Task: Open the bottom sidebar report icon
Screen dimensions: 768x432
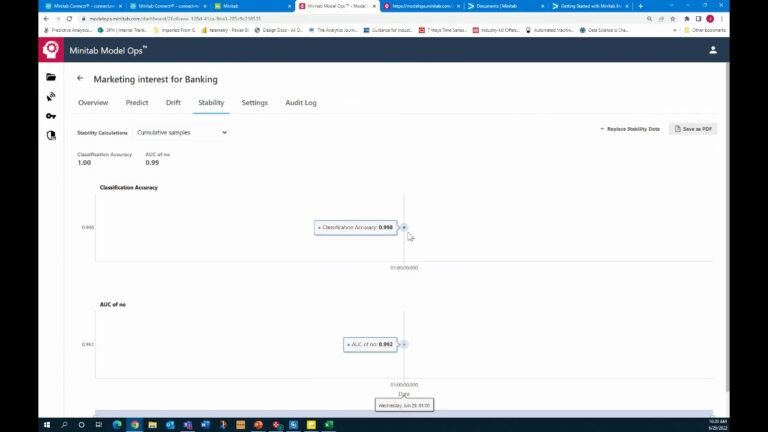Action: pyautogui.click(x=51, y=136)
